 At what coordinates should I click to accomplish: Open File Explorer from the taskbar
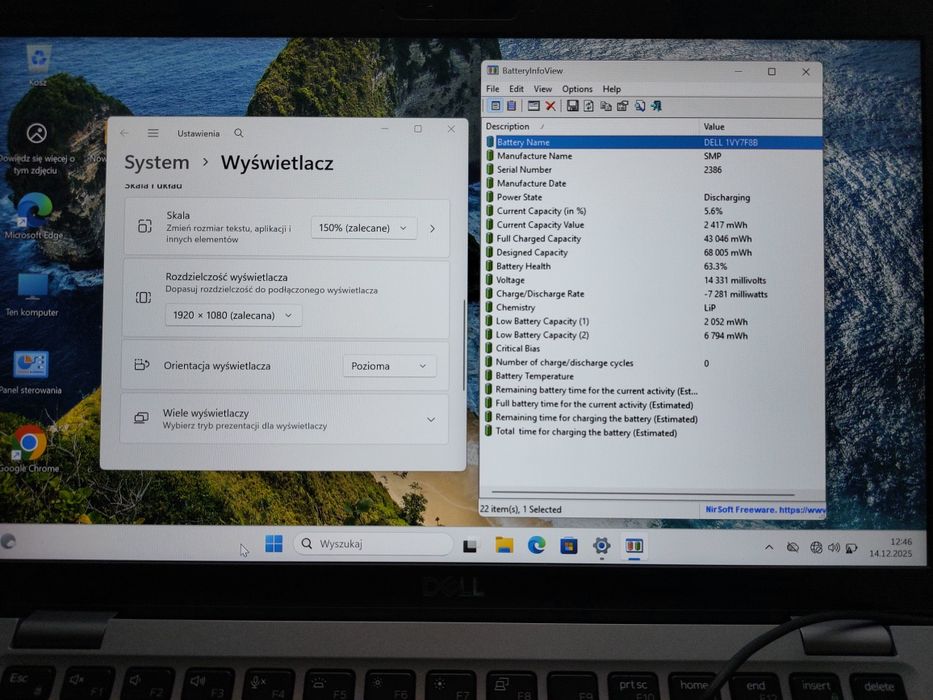504,545
